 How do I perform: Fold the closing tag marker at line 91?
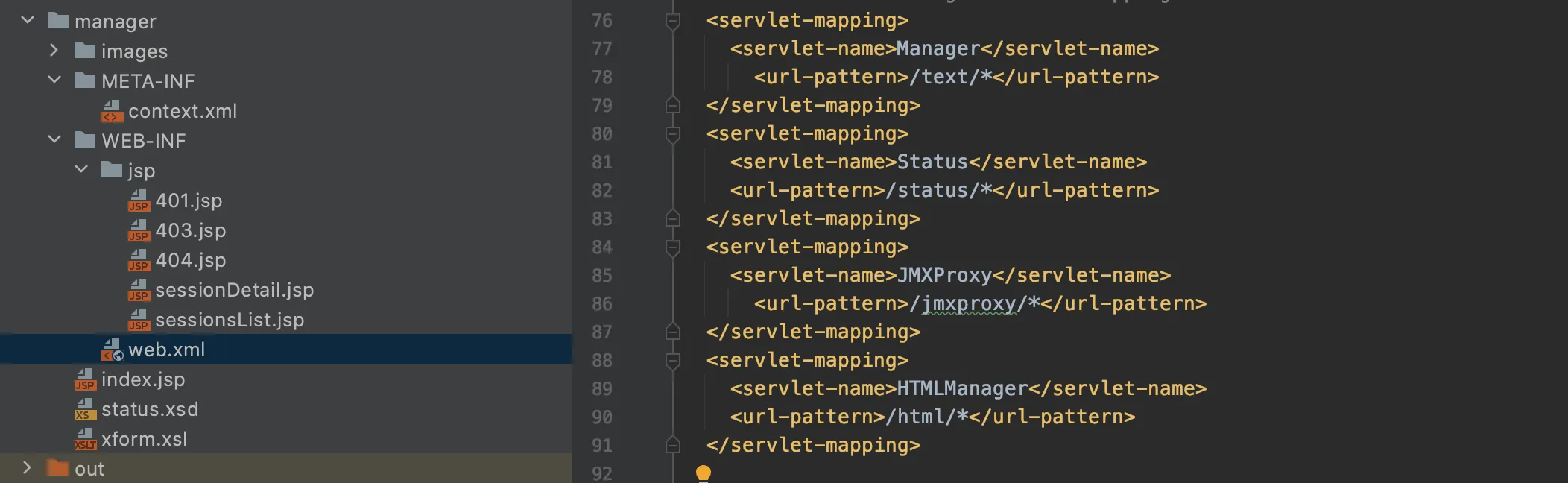click(x=672, y=445)
